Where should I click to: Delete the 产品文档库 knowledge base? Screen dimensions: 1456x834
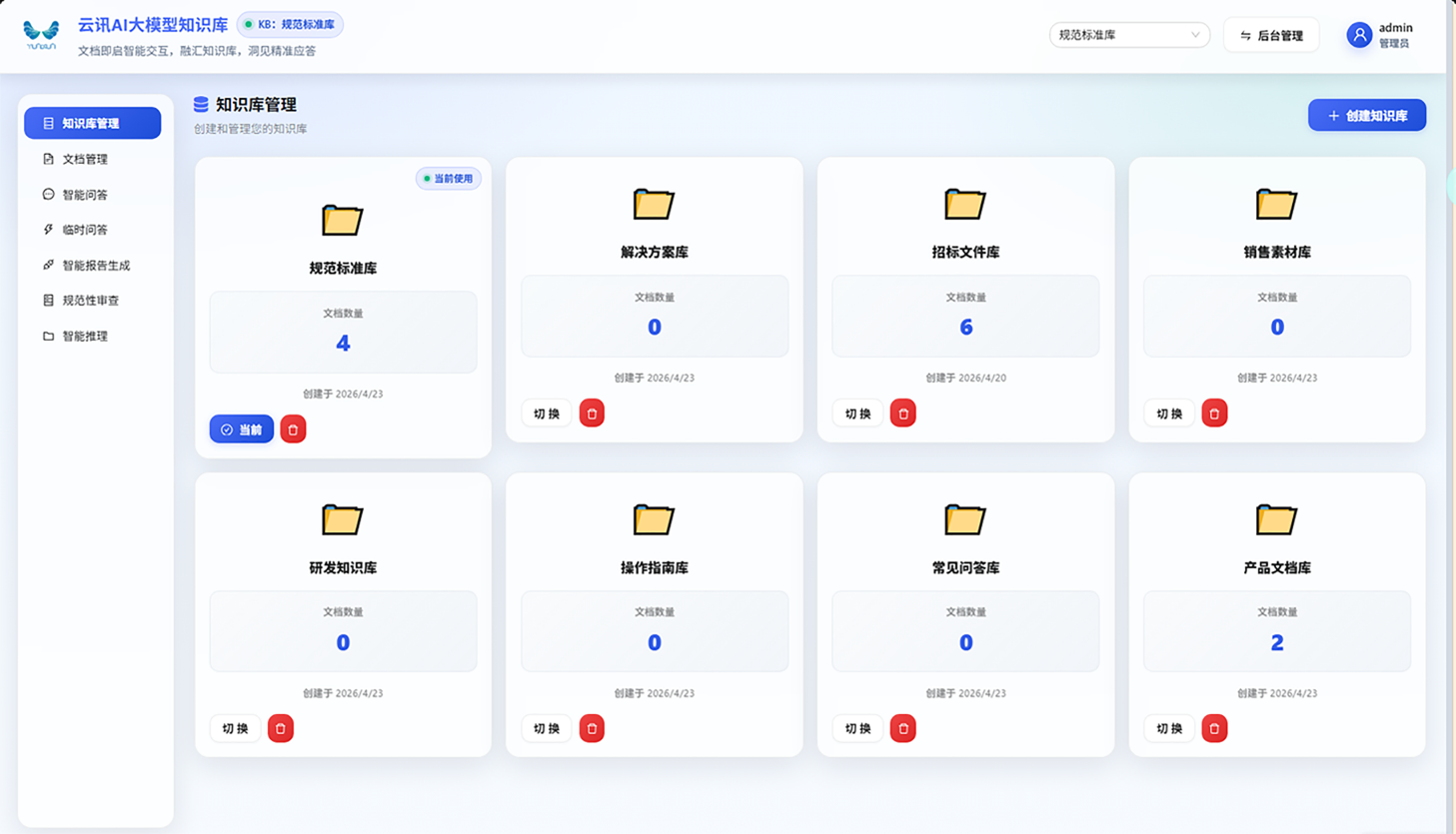click(1214, 728)
